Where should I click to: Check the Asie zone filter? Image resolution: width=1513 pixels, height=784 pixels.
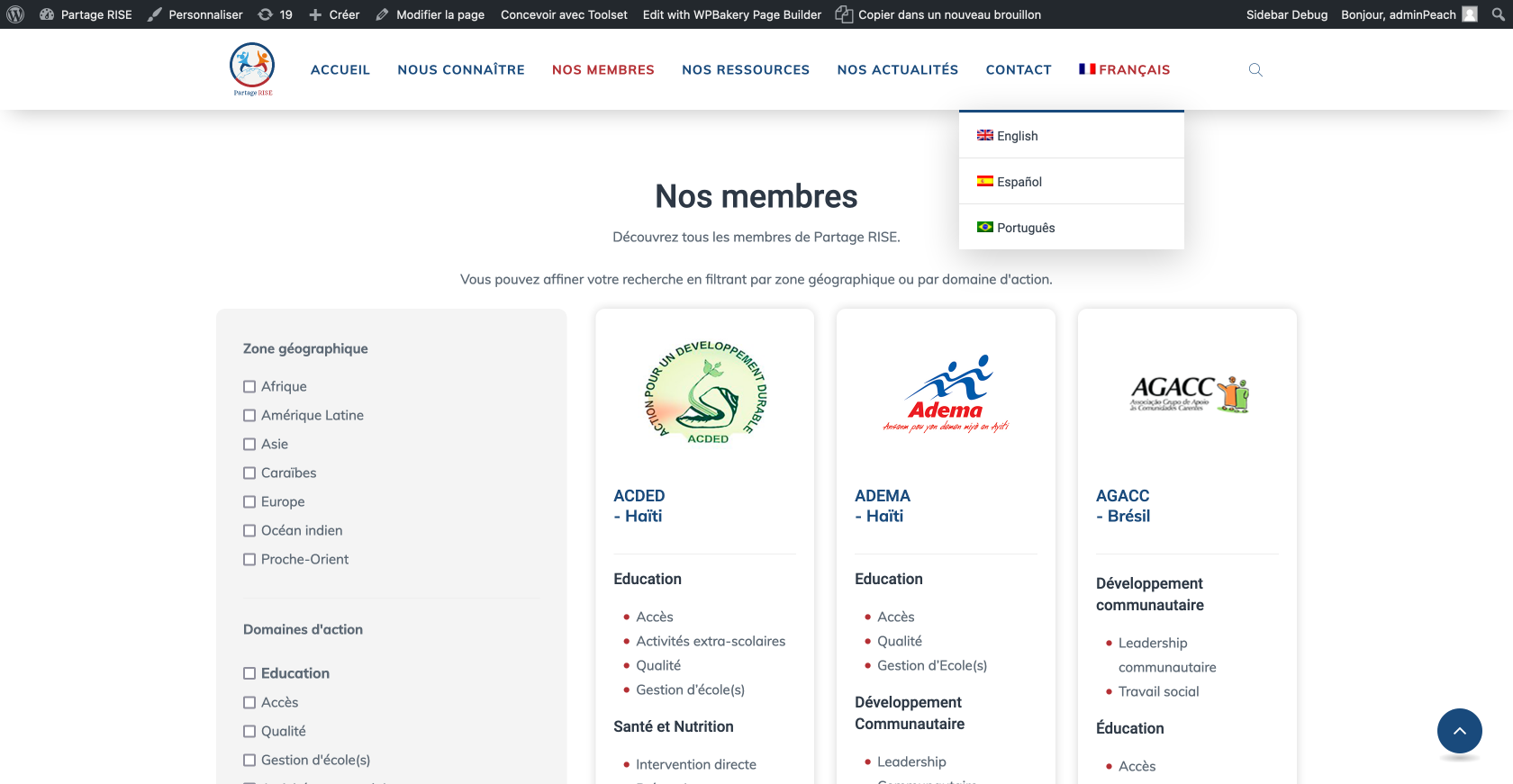(249, 444)
